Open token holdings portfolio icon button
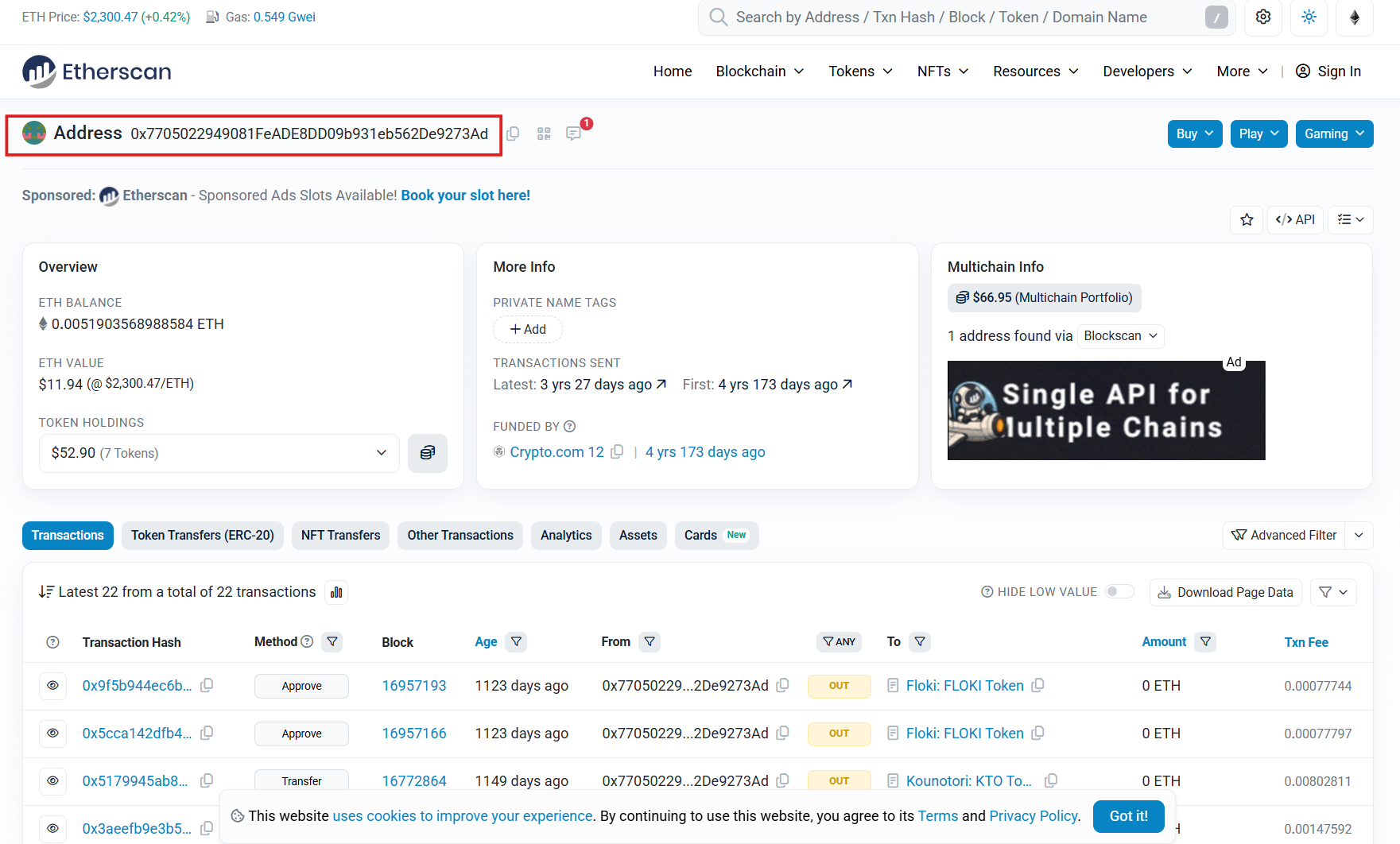The height and width of the screenshot is (844, 1400). (x=428, y=453)
